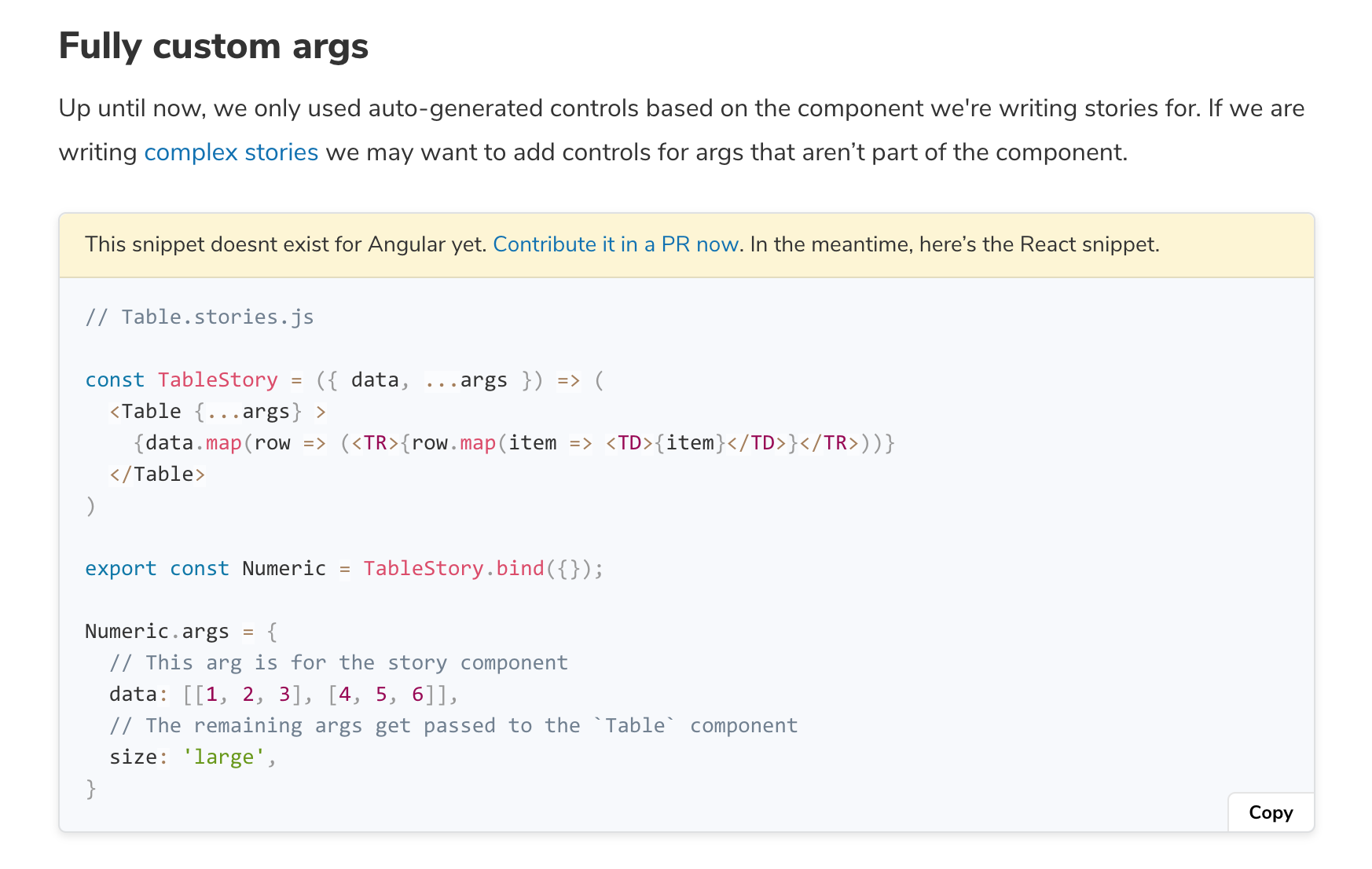Select the size: 'large' argument line
Screen dimensions: 1372x869
coord(193,757)
